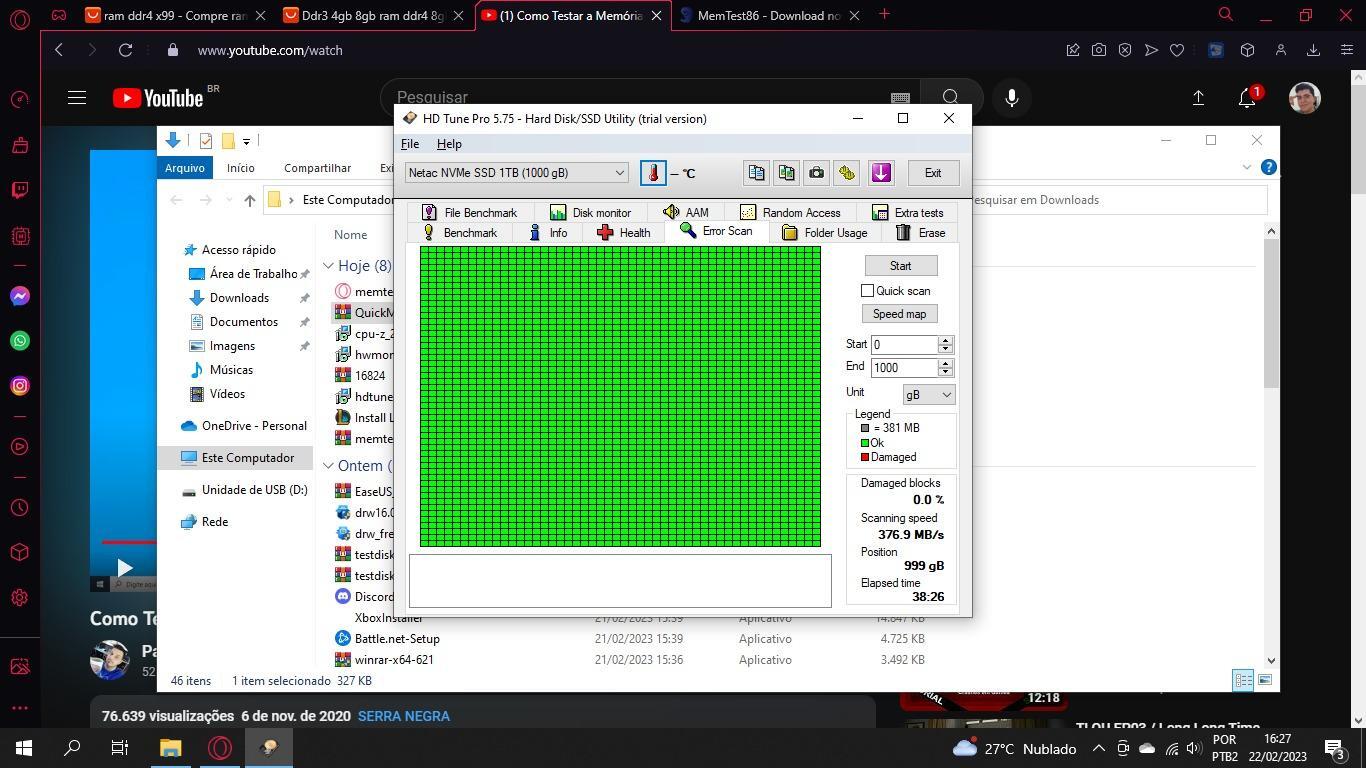Click the End value input field
The width and height of the screenshot is (1366, 768).
click(x=904, y=368)
